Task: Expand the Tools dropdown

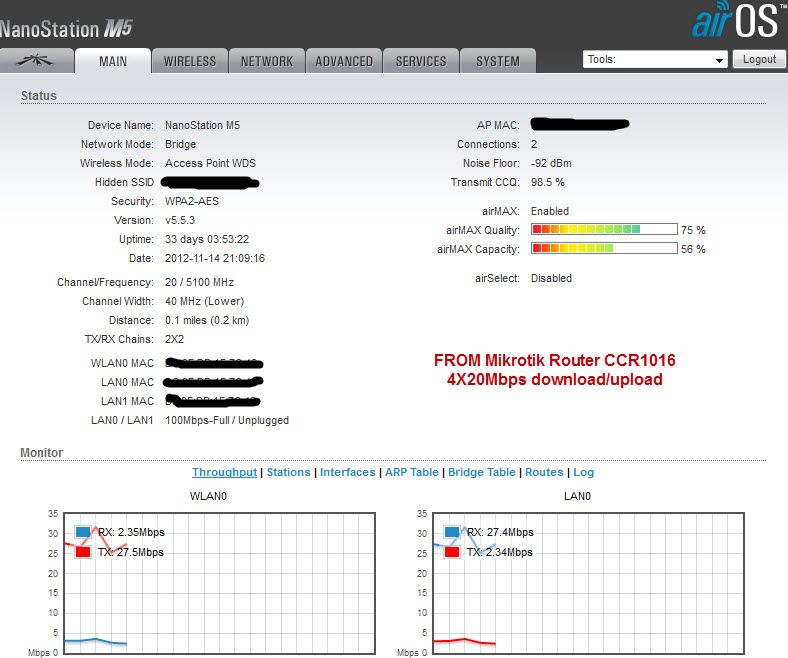Action: pyautogui.click(x=655, y=59)
